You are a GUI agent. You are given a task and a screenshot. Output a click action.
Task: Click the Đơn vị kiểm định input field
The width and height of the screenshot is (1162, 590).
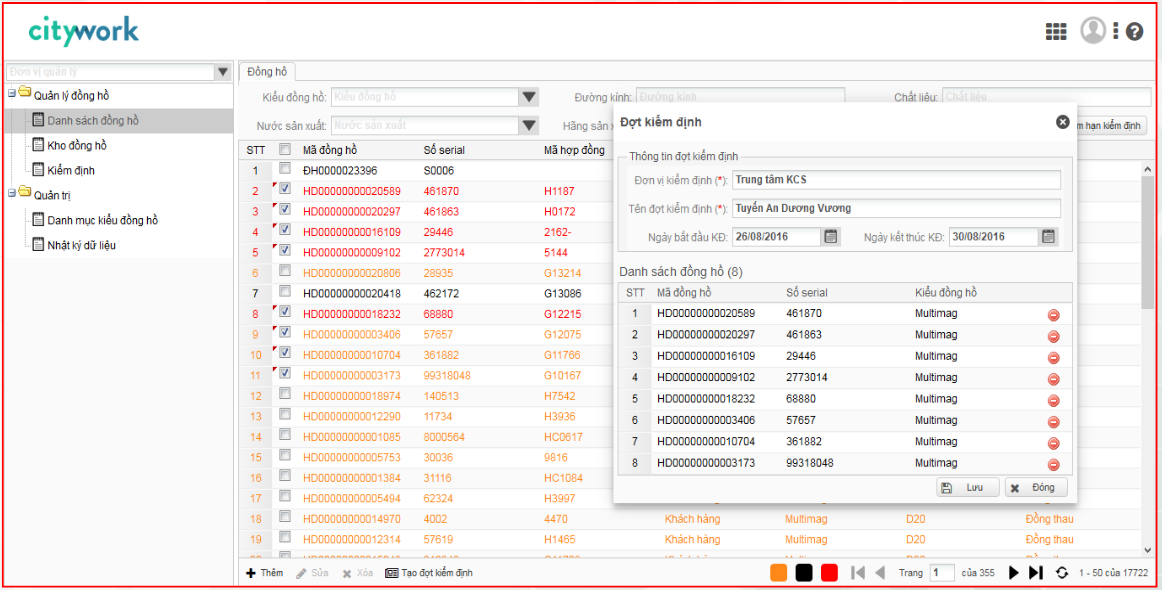pos(896,180)
